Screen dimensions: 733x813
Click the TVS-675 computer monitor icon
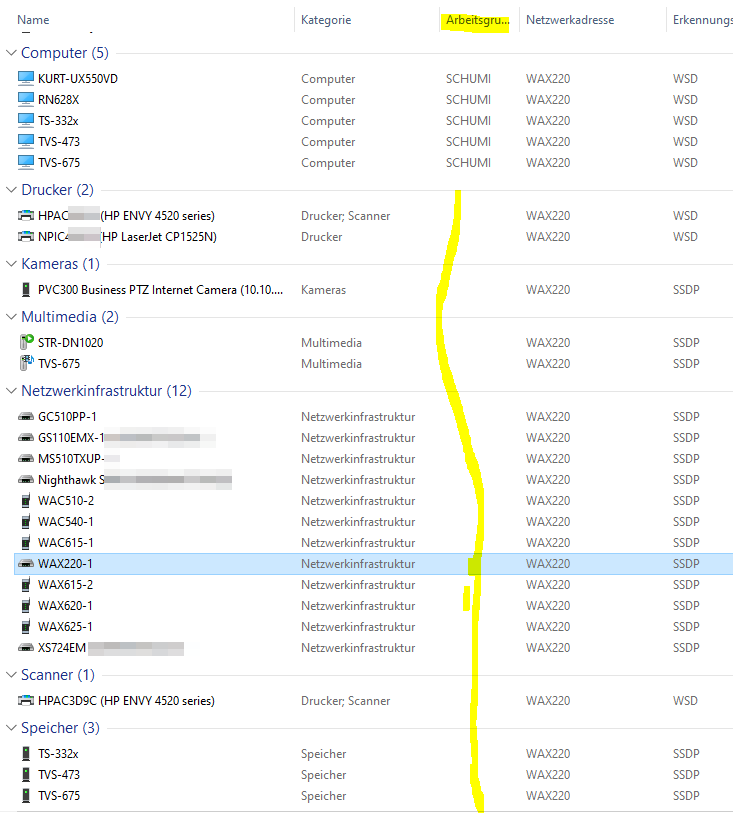[26, 162]
